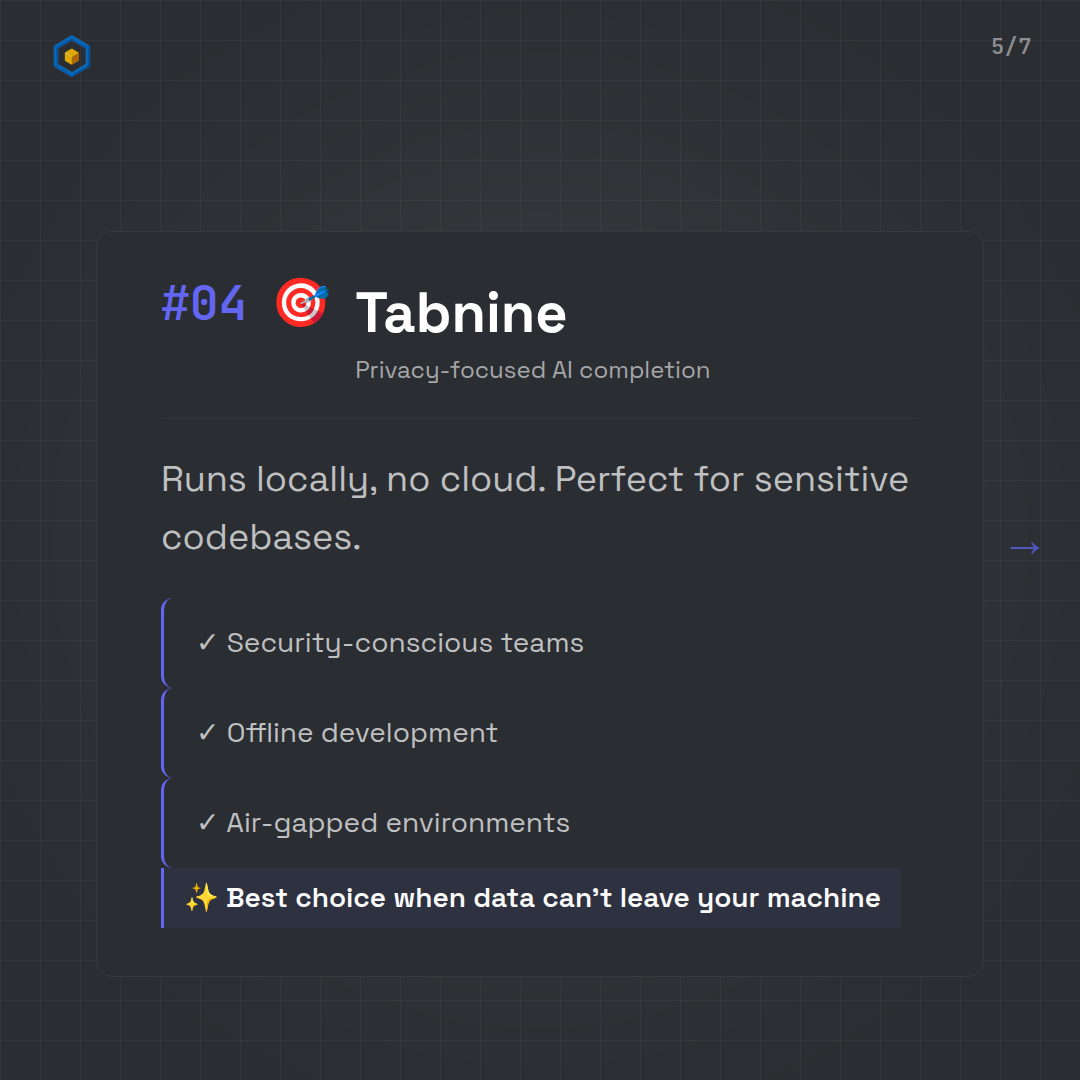Click the dart target emoji icon
This screenshot has width=1080, height=1080.
pyautogui.click(x=301, y=303)
